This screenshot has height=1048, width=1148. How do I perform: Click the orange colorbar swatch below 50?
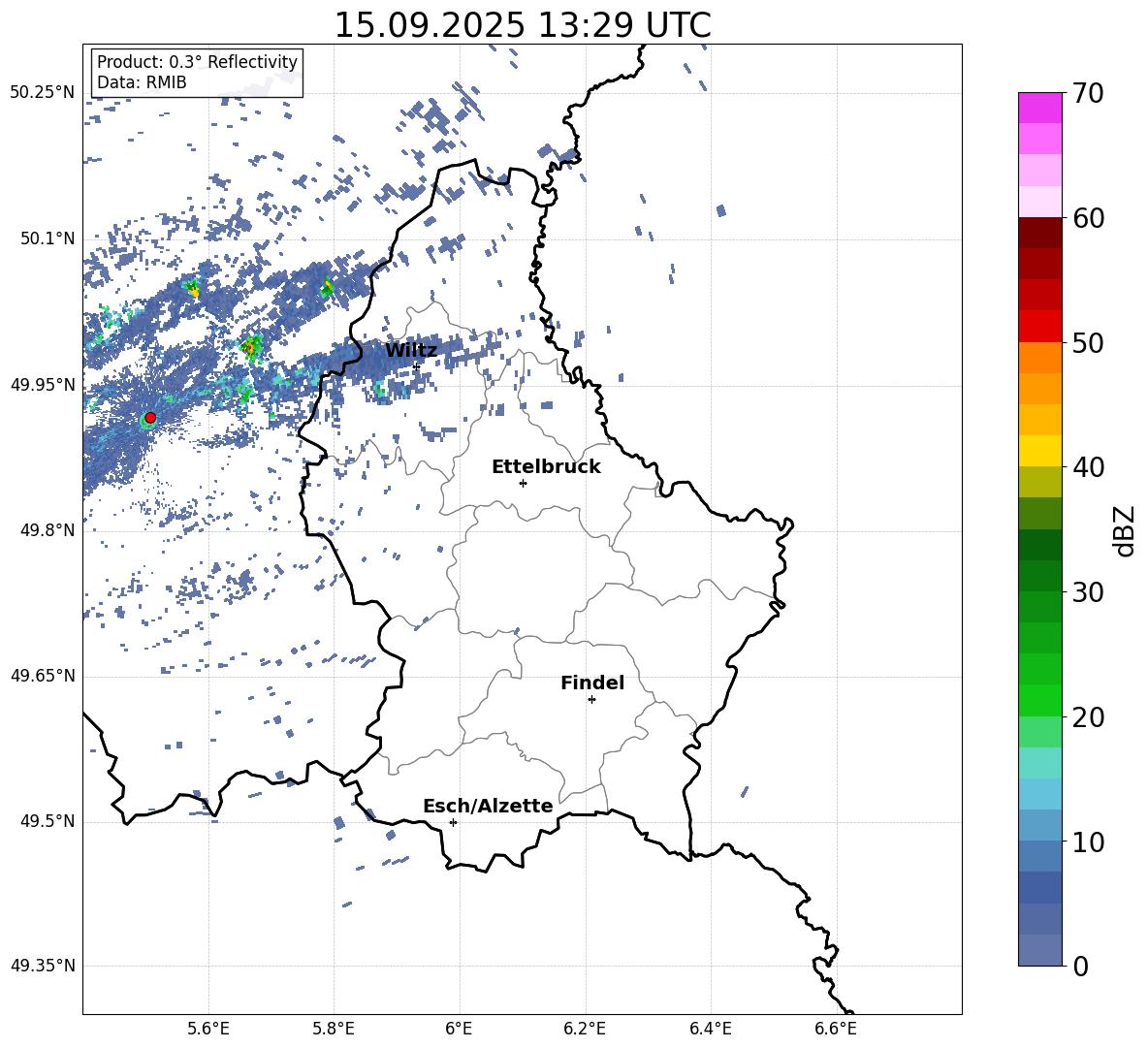[x=1040, y=357]
